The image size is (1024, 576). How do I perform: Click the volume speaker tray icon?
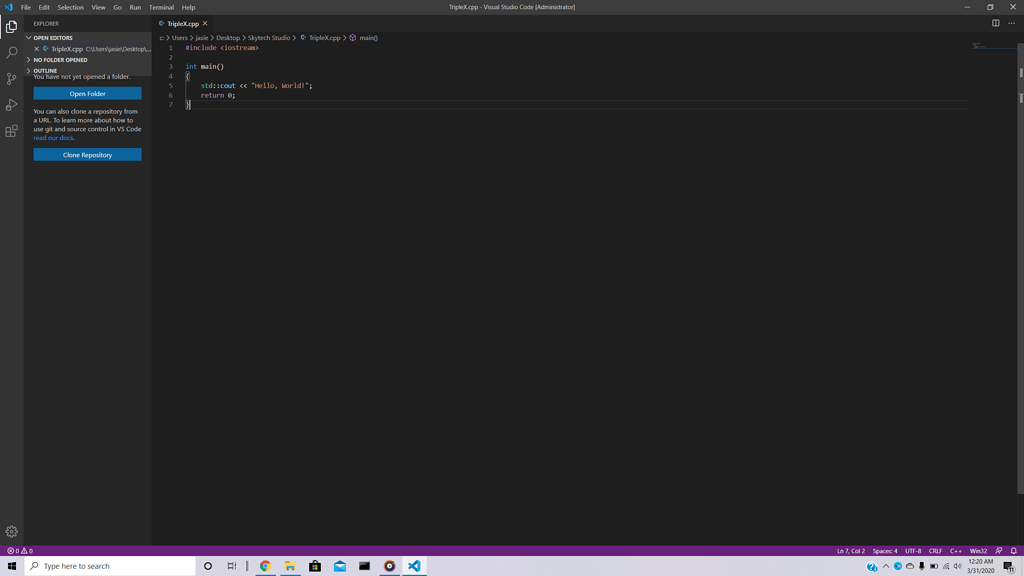click(x=957, y=566)
